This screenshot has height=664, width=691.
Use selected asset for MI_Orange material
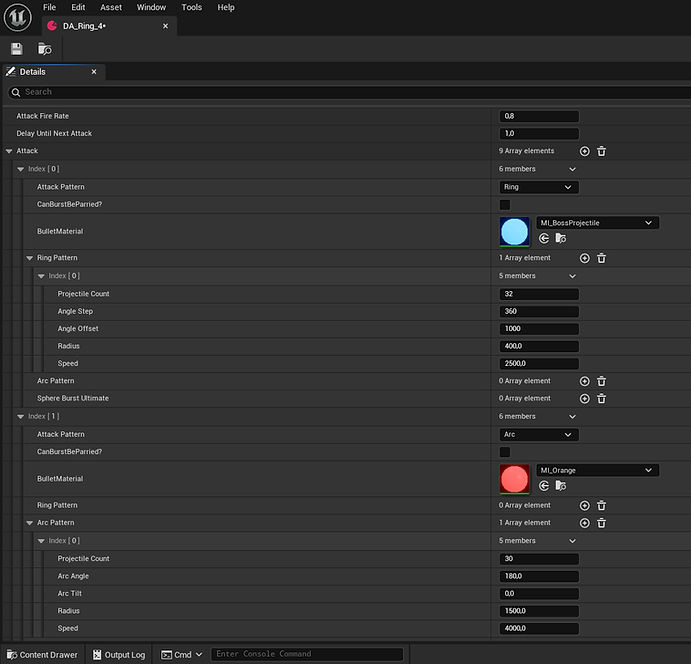point(544,486)
